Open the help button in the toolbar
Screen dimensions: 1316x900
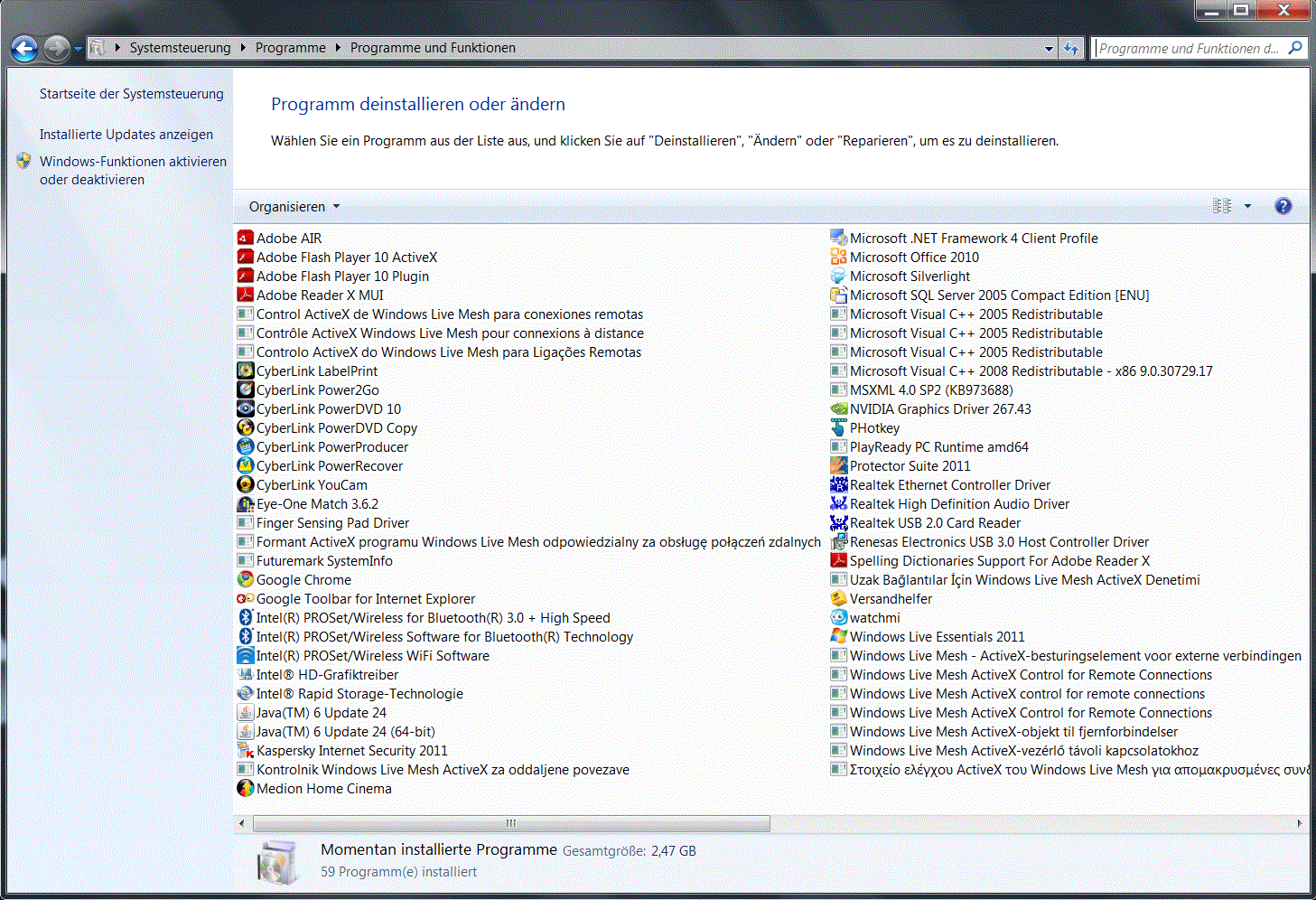[1283, 206]
